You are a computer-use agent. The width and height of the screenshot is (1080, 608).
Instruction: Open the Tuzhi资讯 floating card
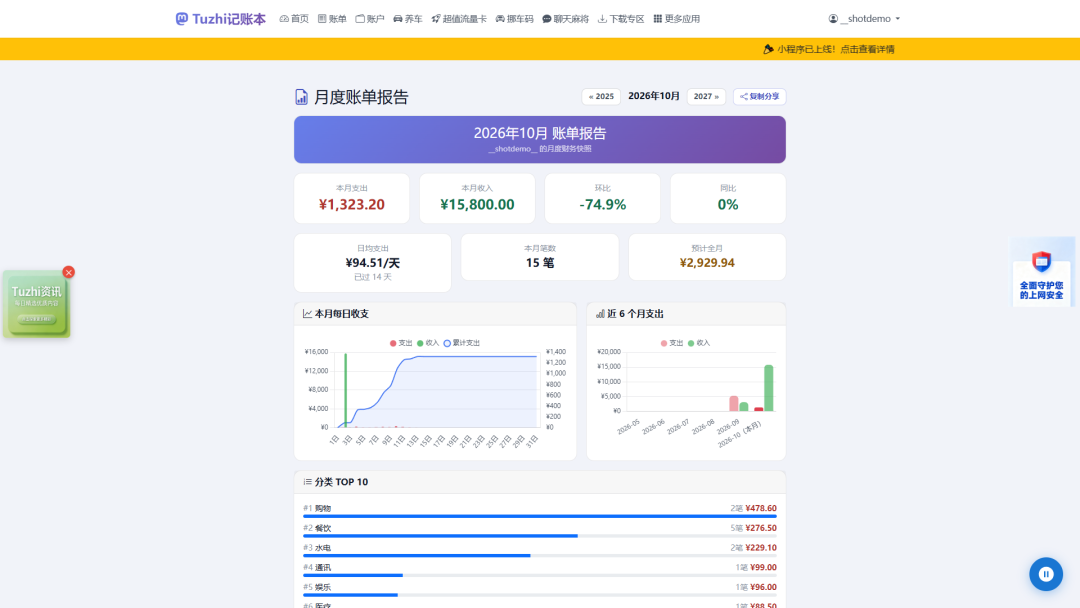point(37,304)
